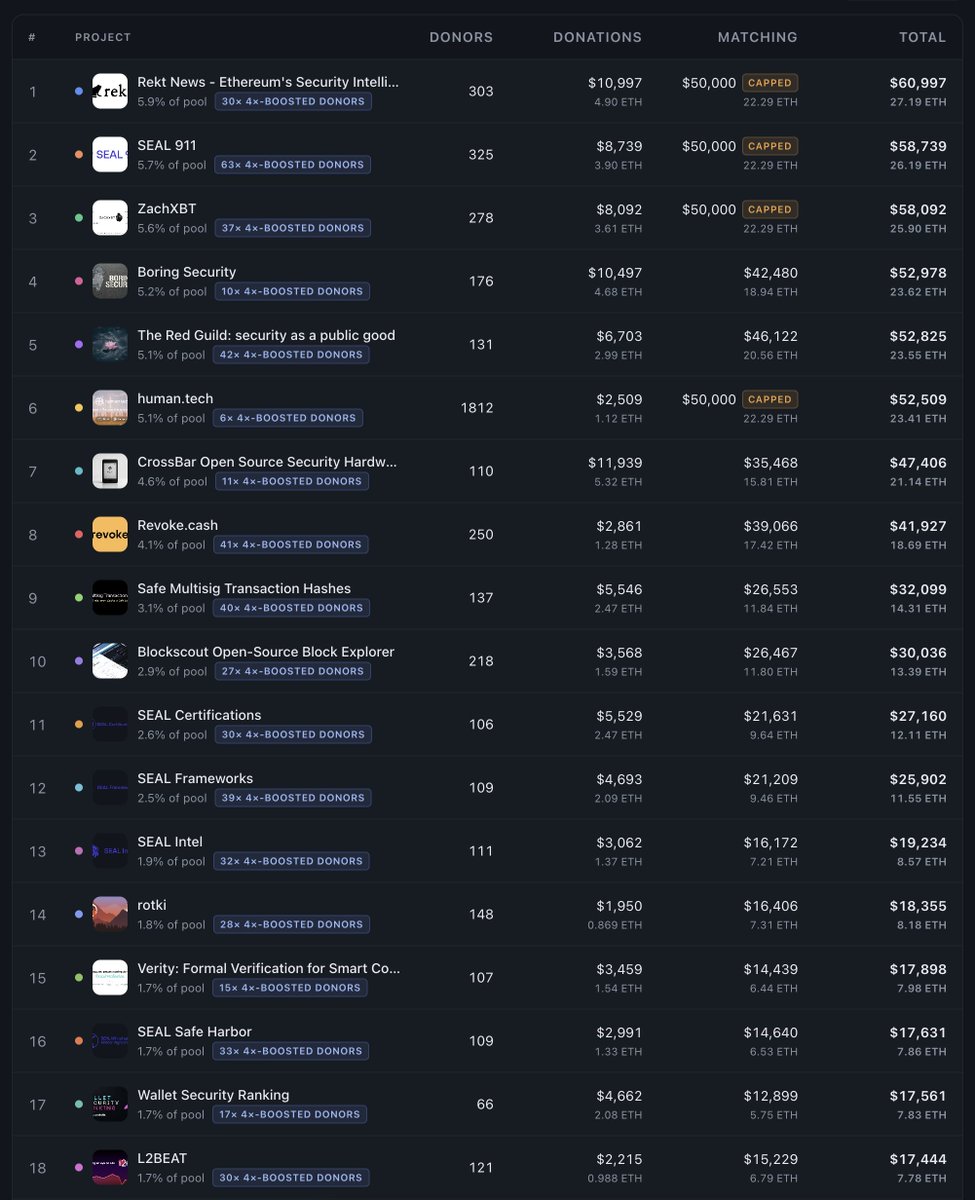Click the 0.869 ETH donations value
Screen dimensions: 975x1200
[x=615, y=925]
